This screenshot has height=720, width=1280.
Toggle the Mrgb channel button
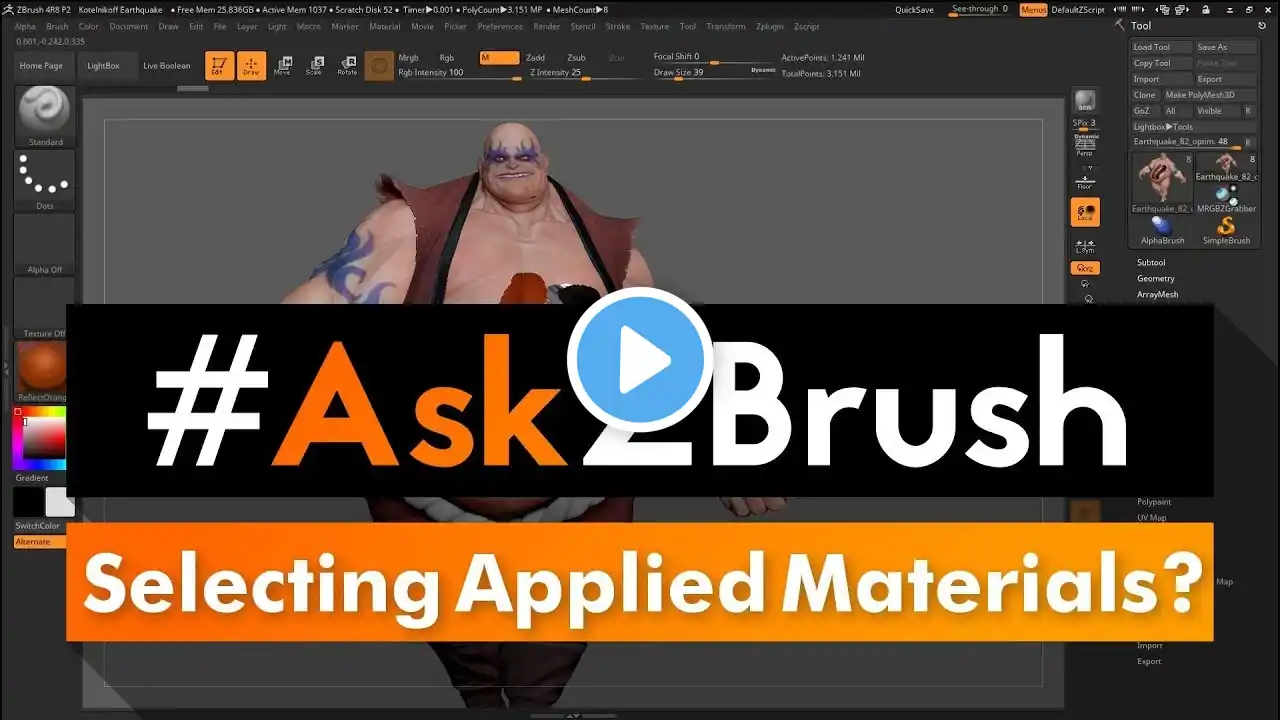(408, 58)
